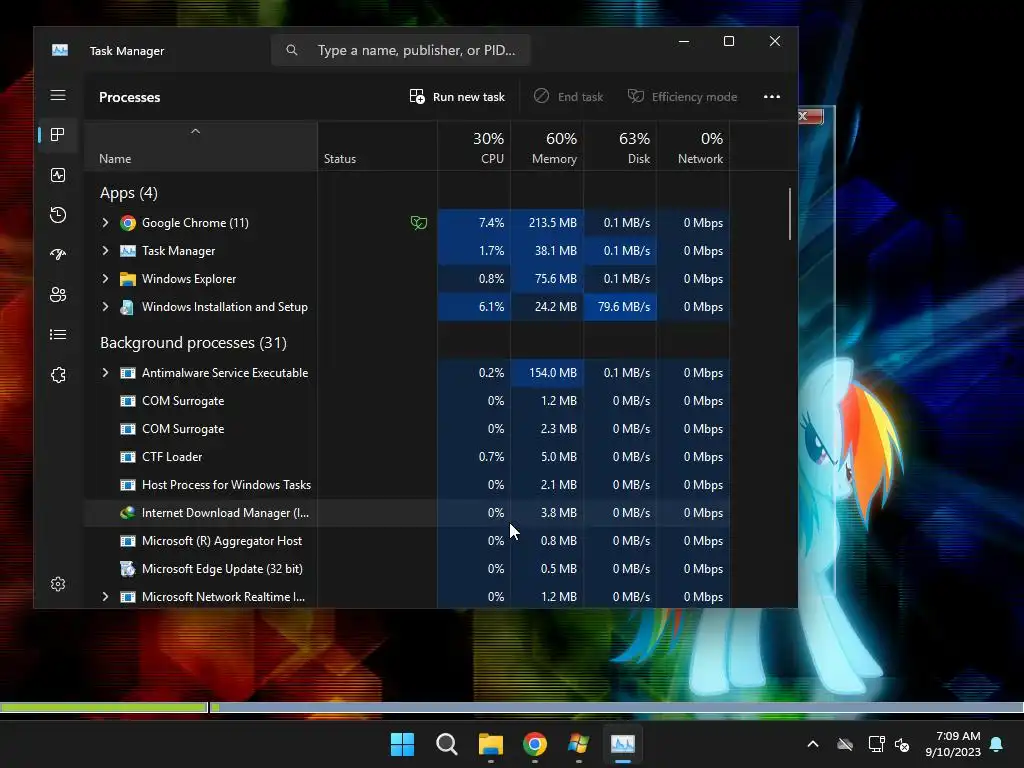The width and height of the screenshot is (1024, 768).
Task: Click the End task button
Action: 569,97
